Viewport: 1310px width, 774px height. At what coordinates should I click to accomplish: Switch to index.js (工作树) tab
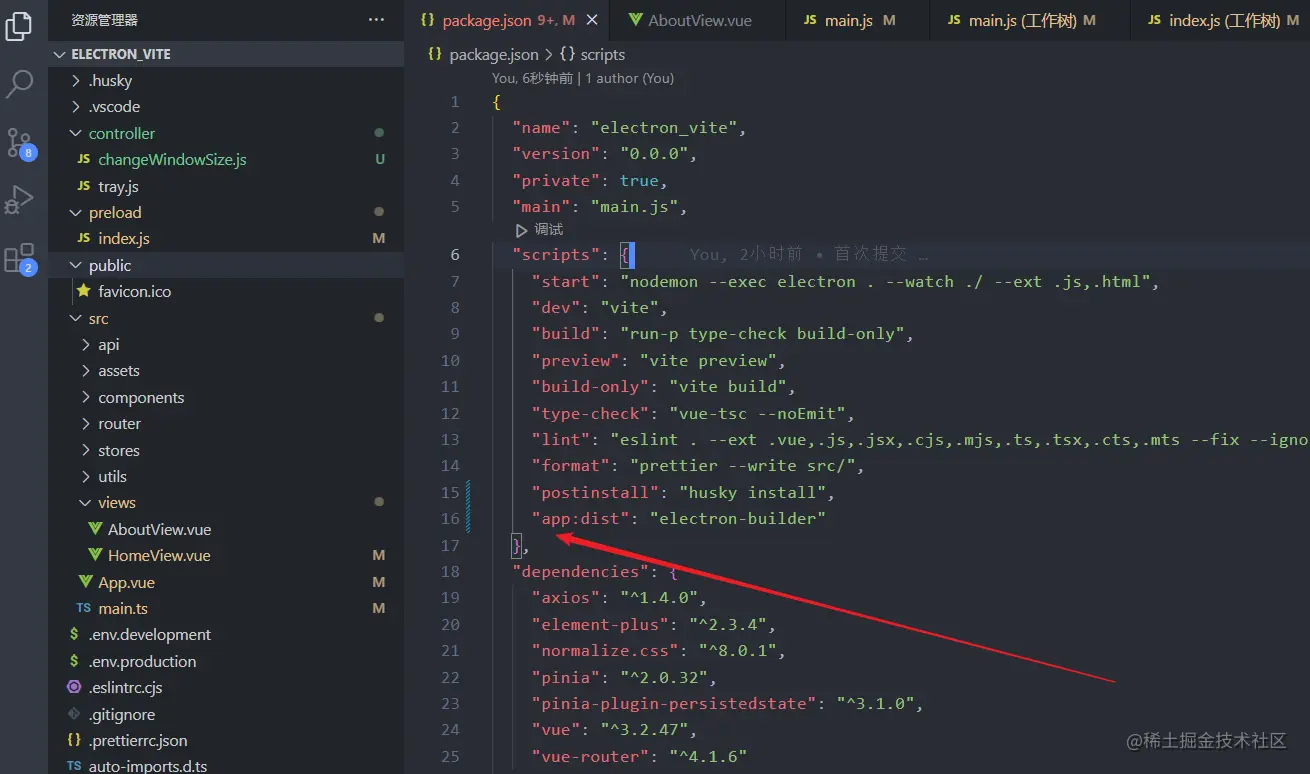click(1222, 20)
